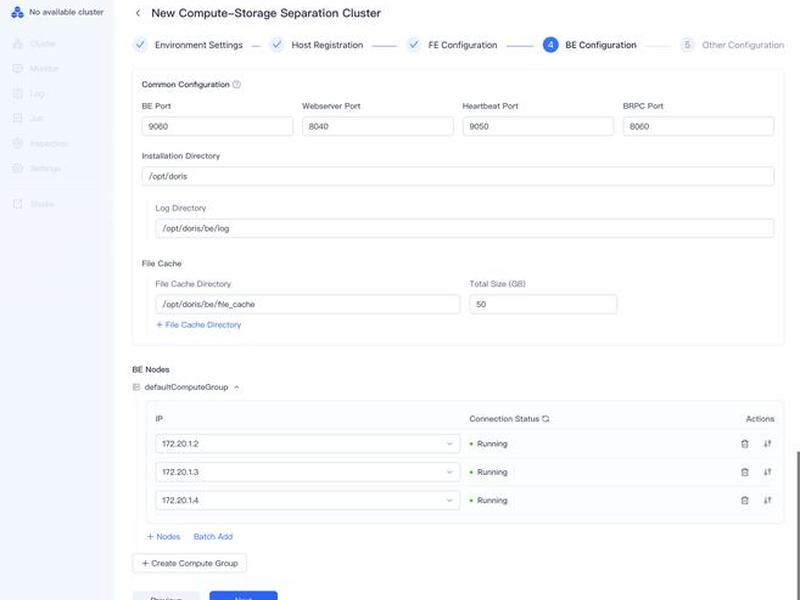Image resolution: width=800 pixels, height=600 pixels.
Task: Go to the FE Configuration step
Action: [x=452, y=45]
